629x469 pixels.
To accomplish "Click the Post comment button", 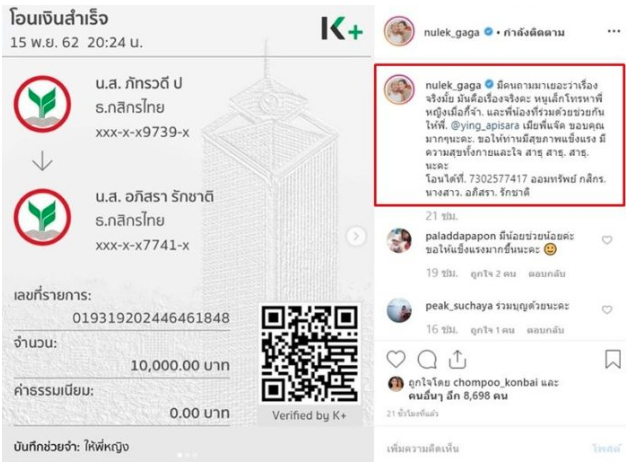I will click(x=606, y=449).
